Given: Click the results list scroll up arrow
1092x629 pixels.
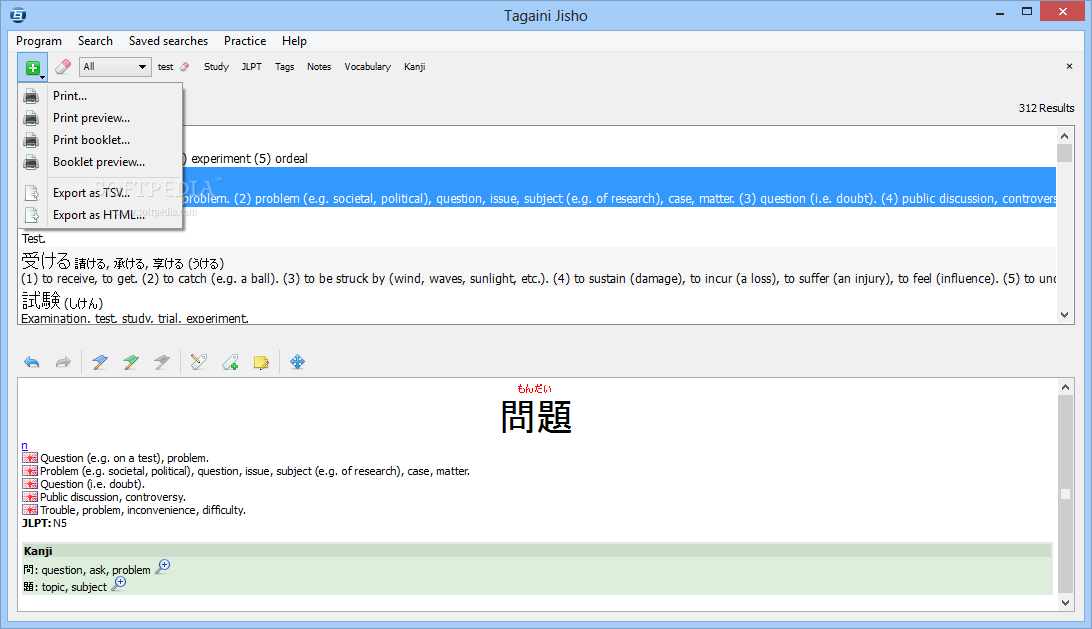Looking at the screenshot, I should click(1064, 135).
